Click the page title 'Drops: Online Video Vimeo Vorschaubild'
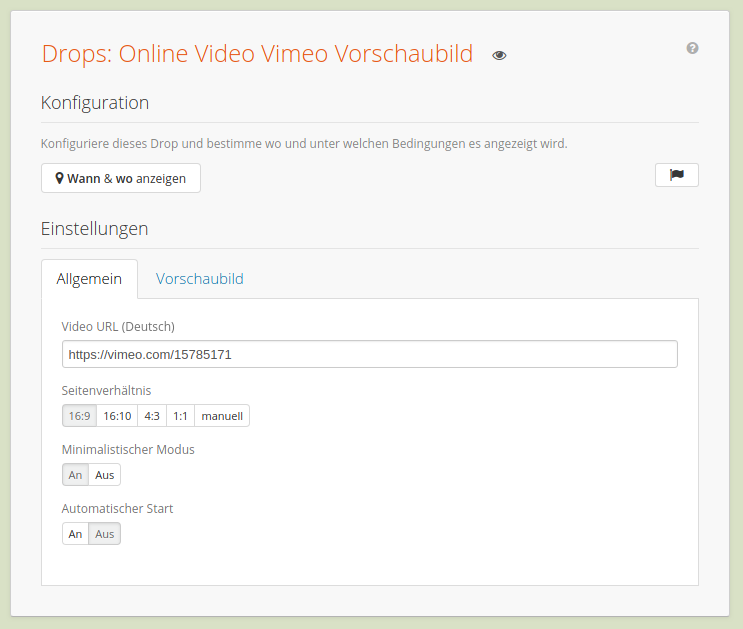The image size is (743, 629). click(x=257, y=54)
